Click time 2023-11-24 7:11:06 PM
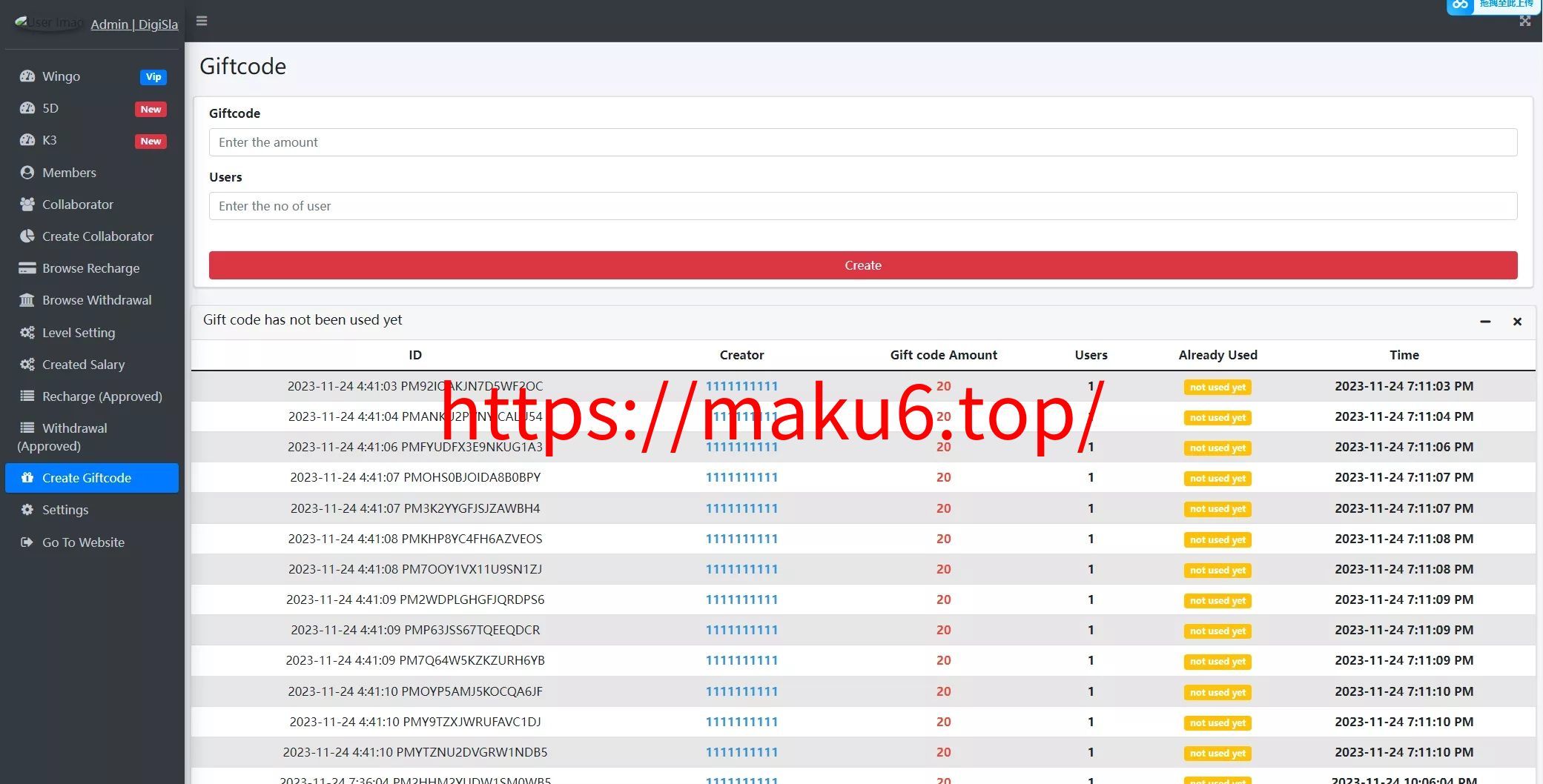The width and height of the screenshot is (1543, 784). (x=1404, y=447)
